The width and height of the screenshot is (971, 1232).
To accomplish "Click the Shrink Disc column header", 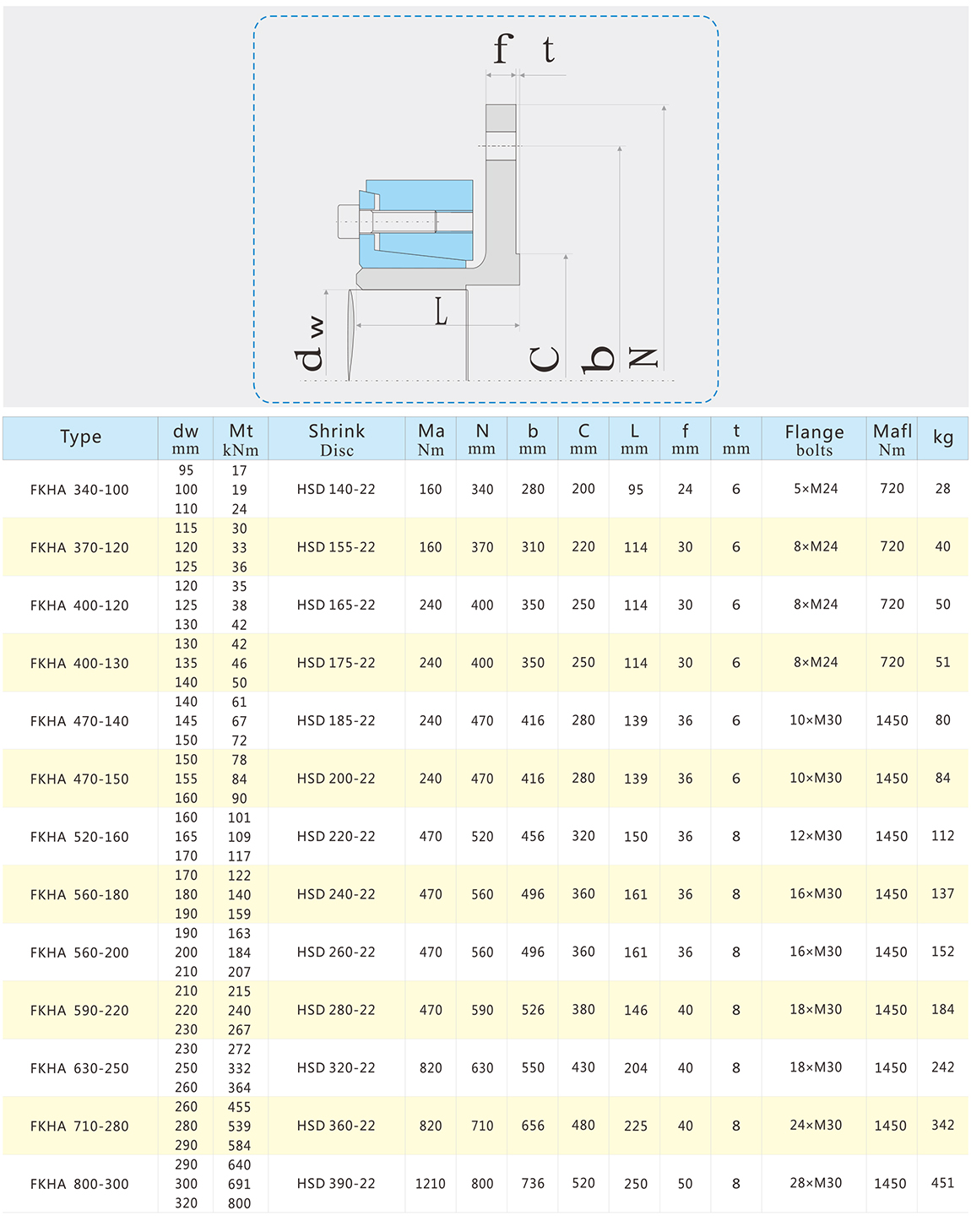I will point(336,439).
